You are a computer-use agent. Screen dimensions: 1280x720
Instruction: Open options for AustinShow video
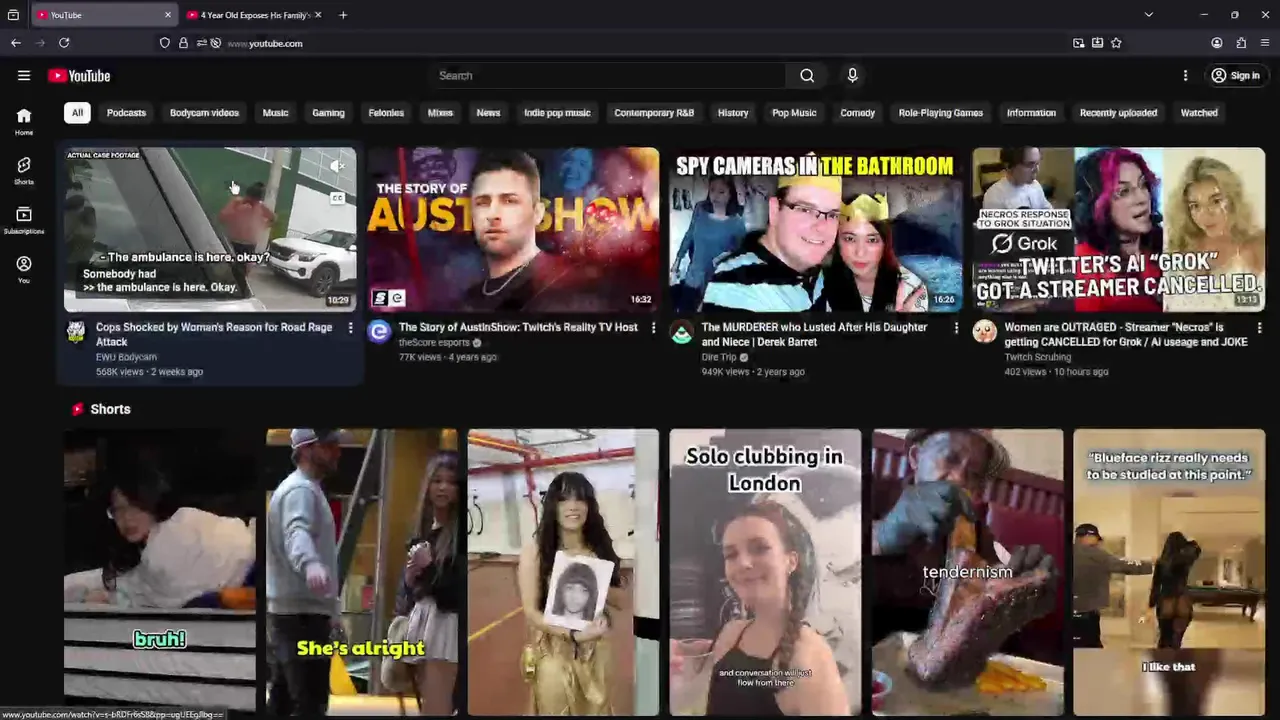[653, 328]
